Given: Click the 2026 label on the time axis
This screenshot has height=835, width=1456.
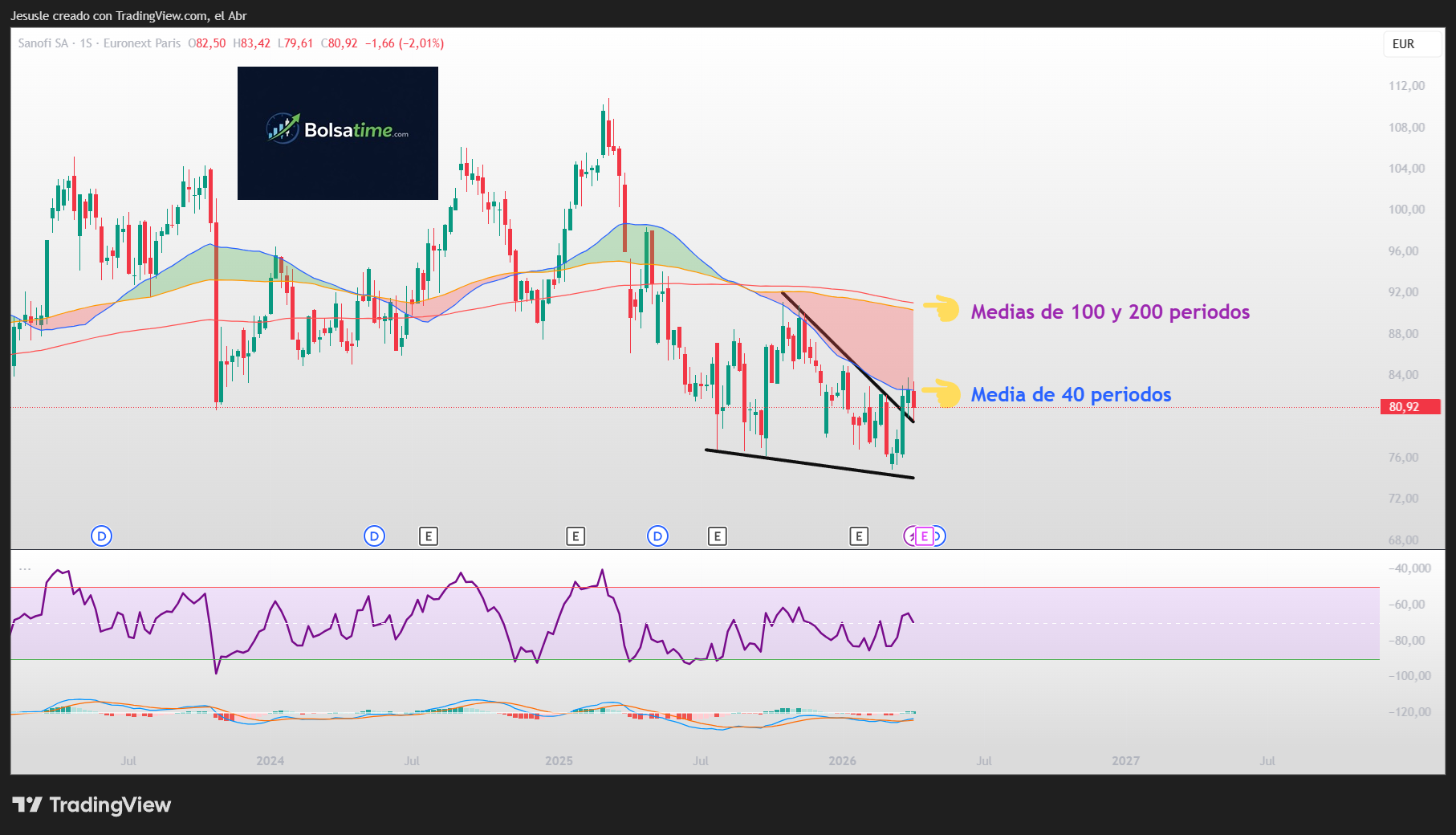Looking at the screenshot, I should pyautogui.click(x=841, y=760).
